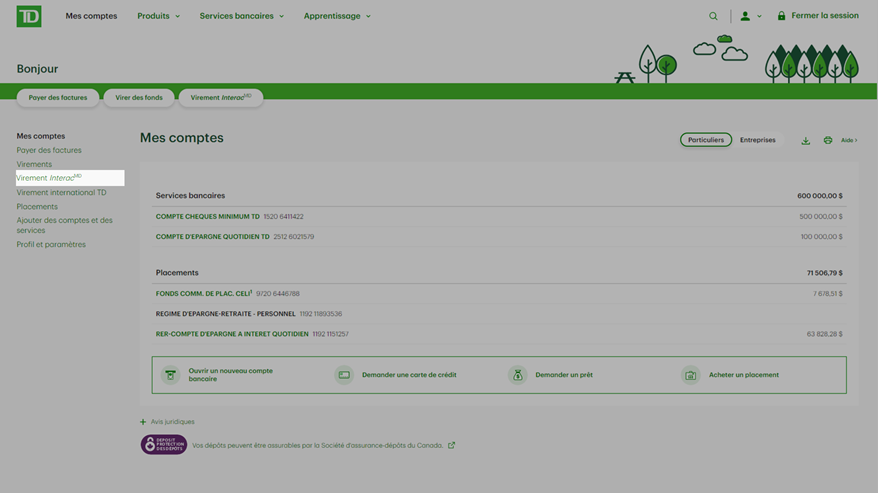The height and width of the screenshot is (493, 878).
Task: Expand Avis juridiques with the plus icon
Action: [x=143, y=422]
